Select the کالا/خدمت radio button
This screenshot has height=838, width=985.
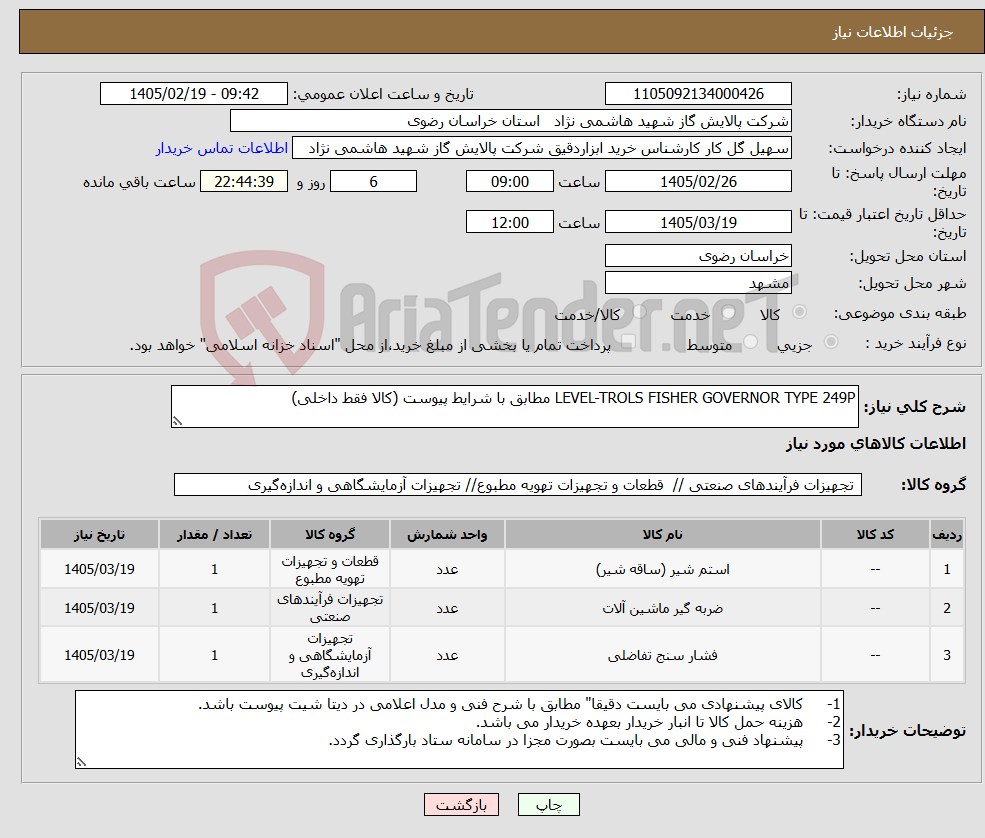639,312
